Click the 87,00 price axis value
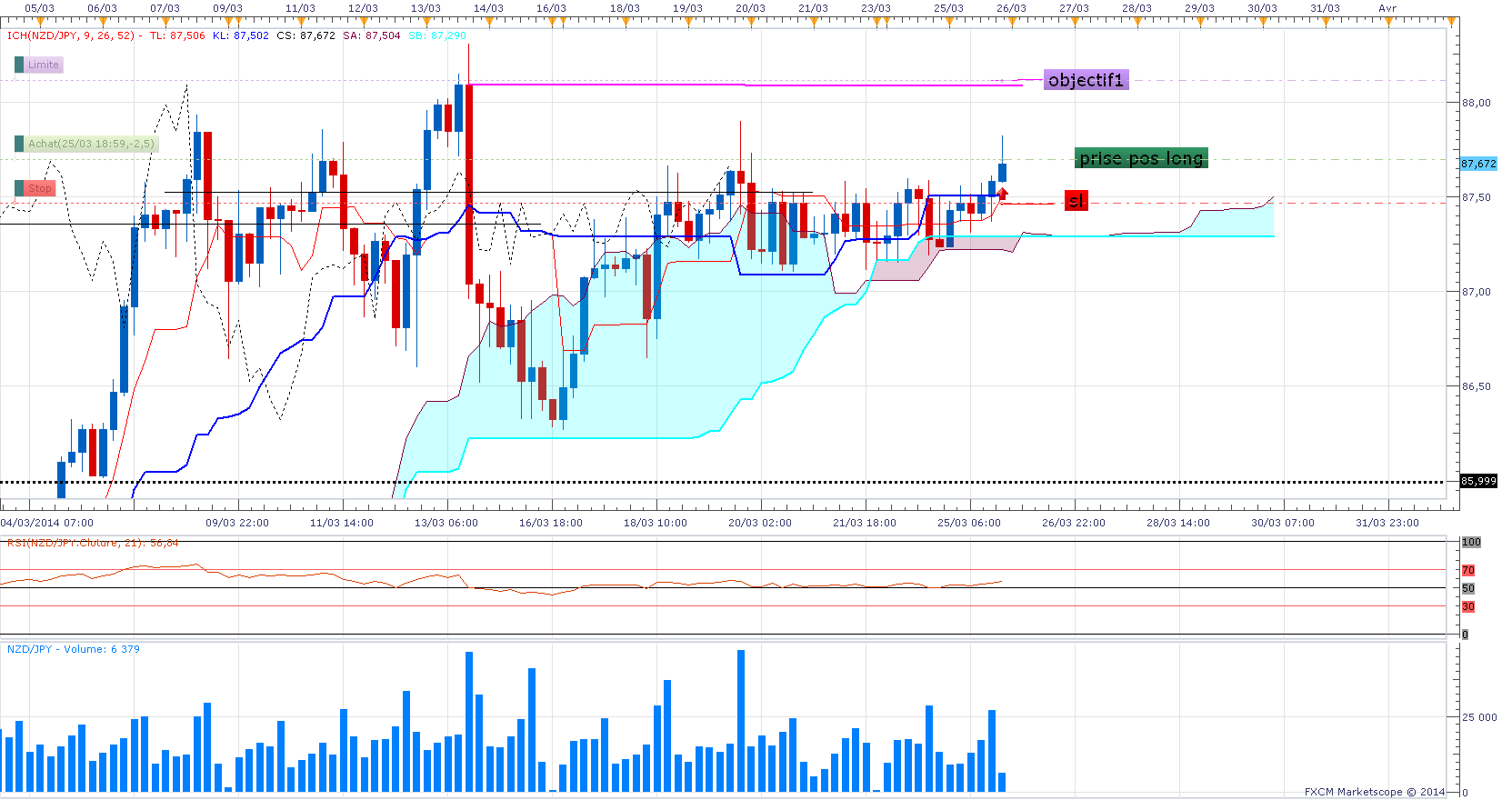1512x800 pixels. [x=1477, y=292]
